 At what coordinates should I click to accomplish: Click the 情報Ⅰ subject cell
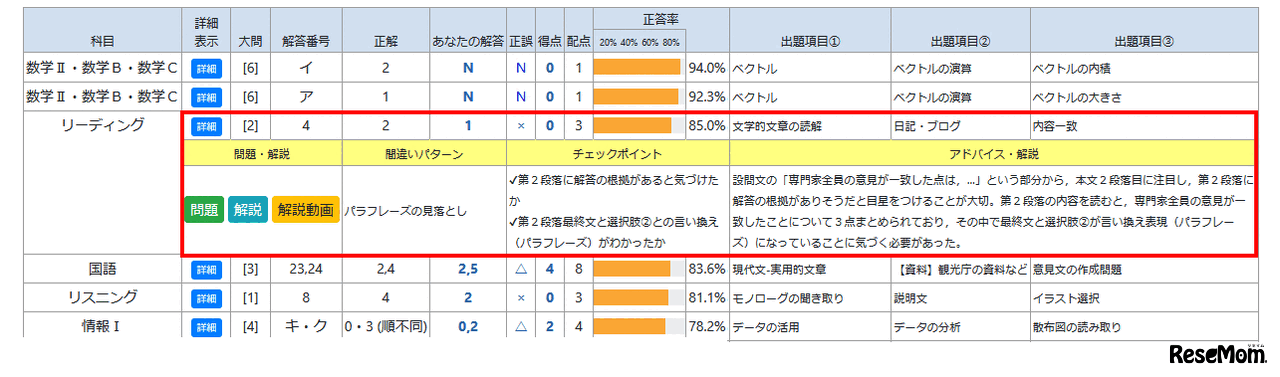101,326
